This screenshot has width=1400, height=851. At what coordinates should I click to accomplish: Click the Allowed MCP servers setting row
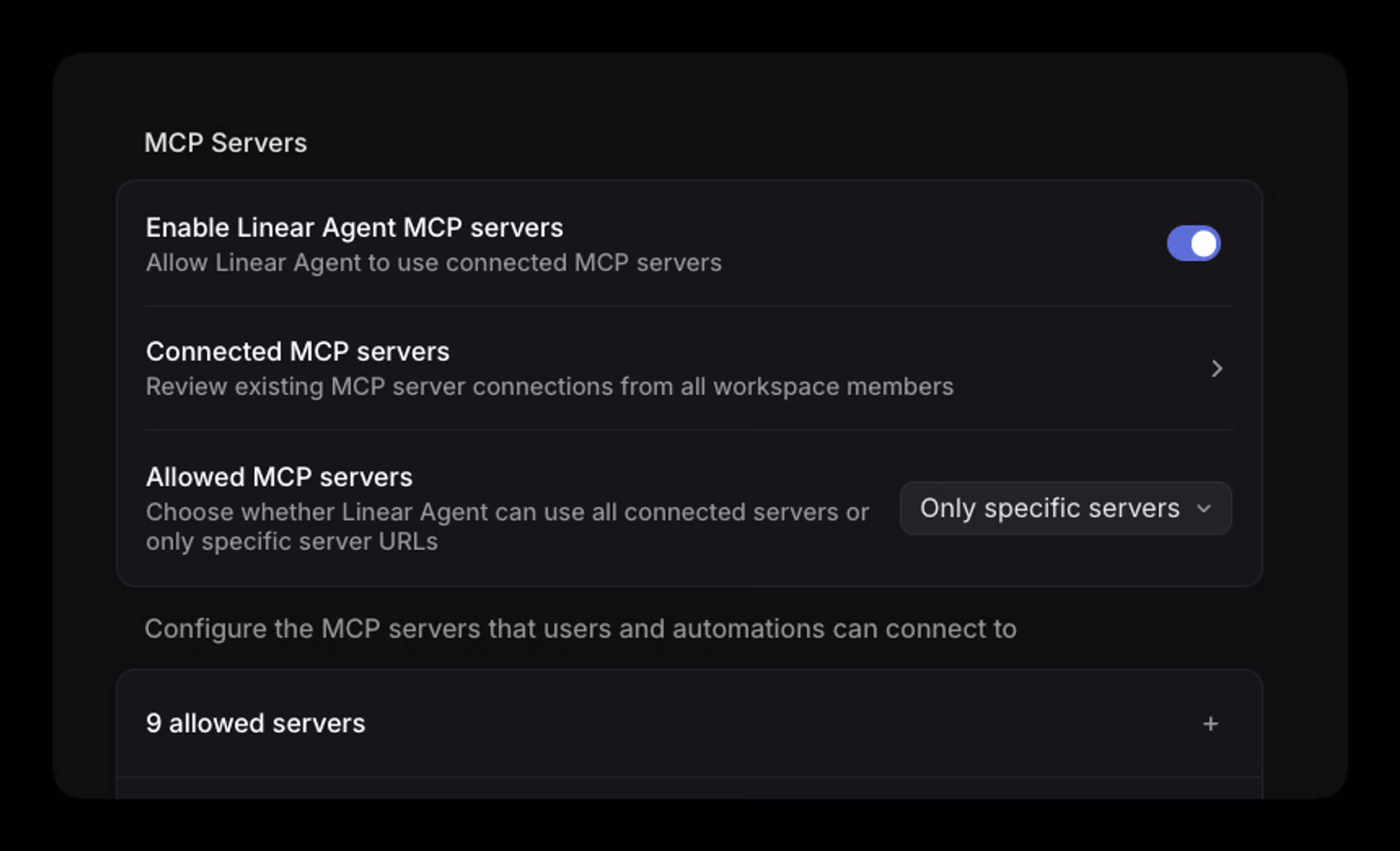click(x=280, y=477)
